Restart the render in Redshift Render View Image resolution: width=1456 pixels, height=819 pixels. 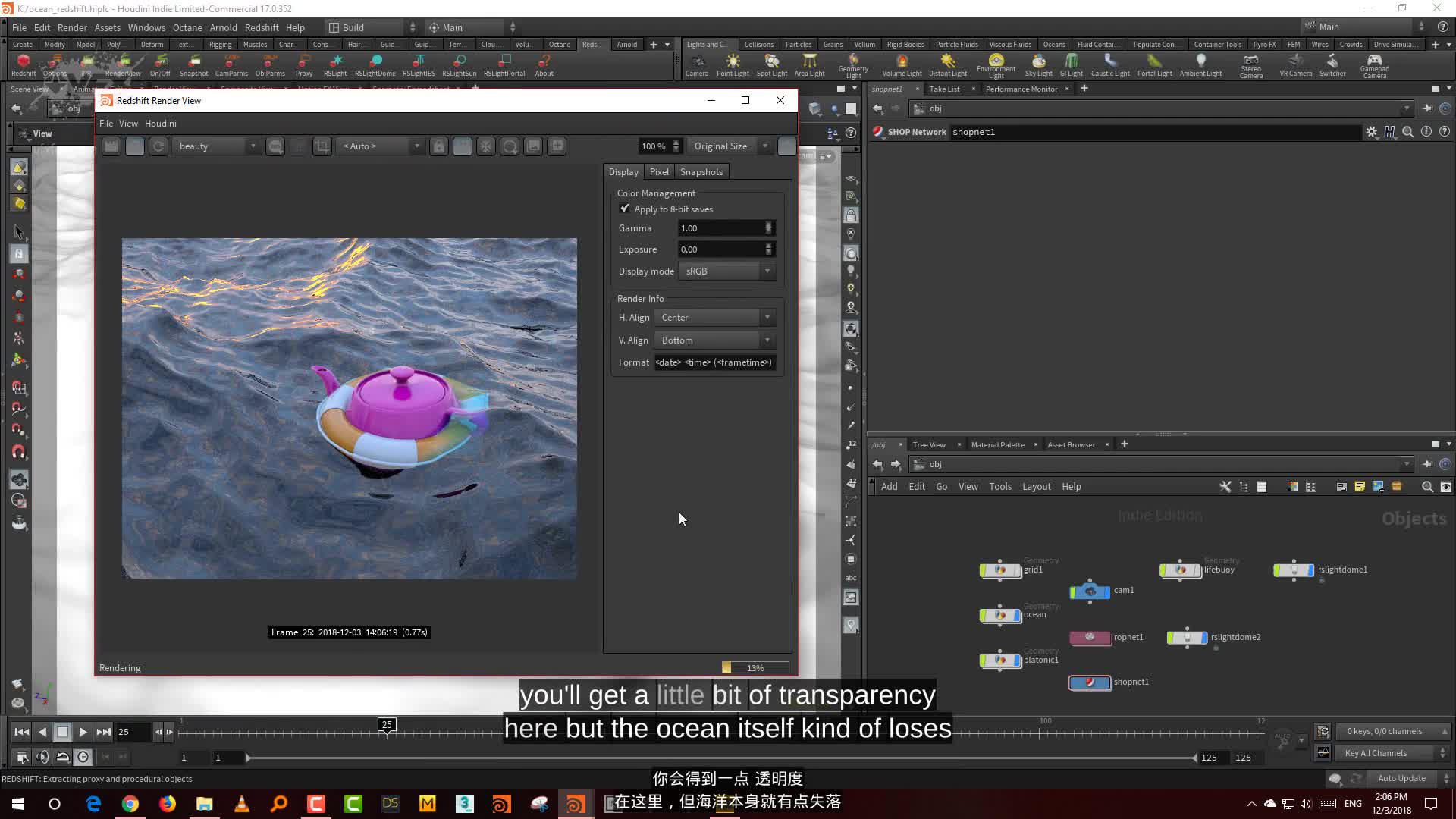(x=158, y=146)
